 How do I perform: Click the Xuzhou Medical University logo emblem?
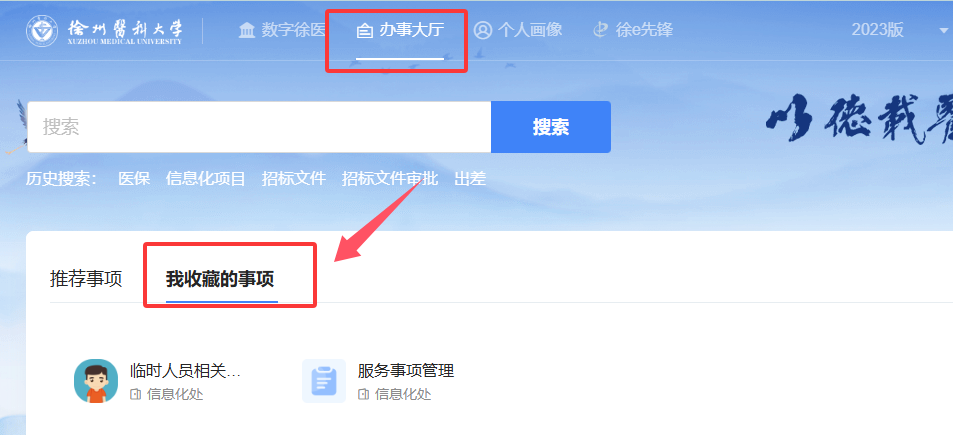[x=42, y=30]
